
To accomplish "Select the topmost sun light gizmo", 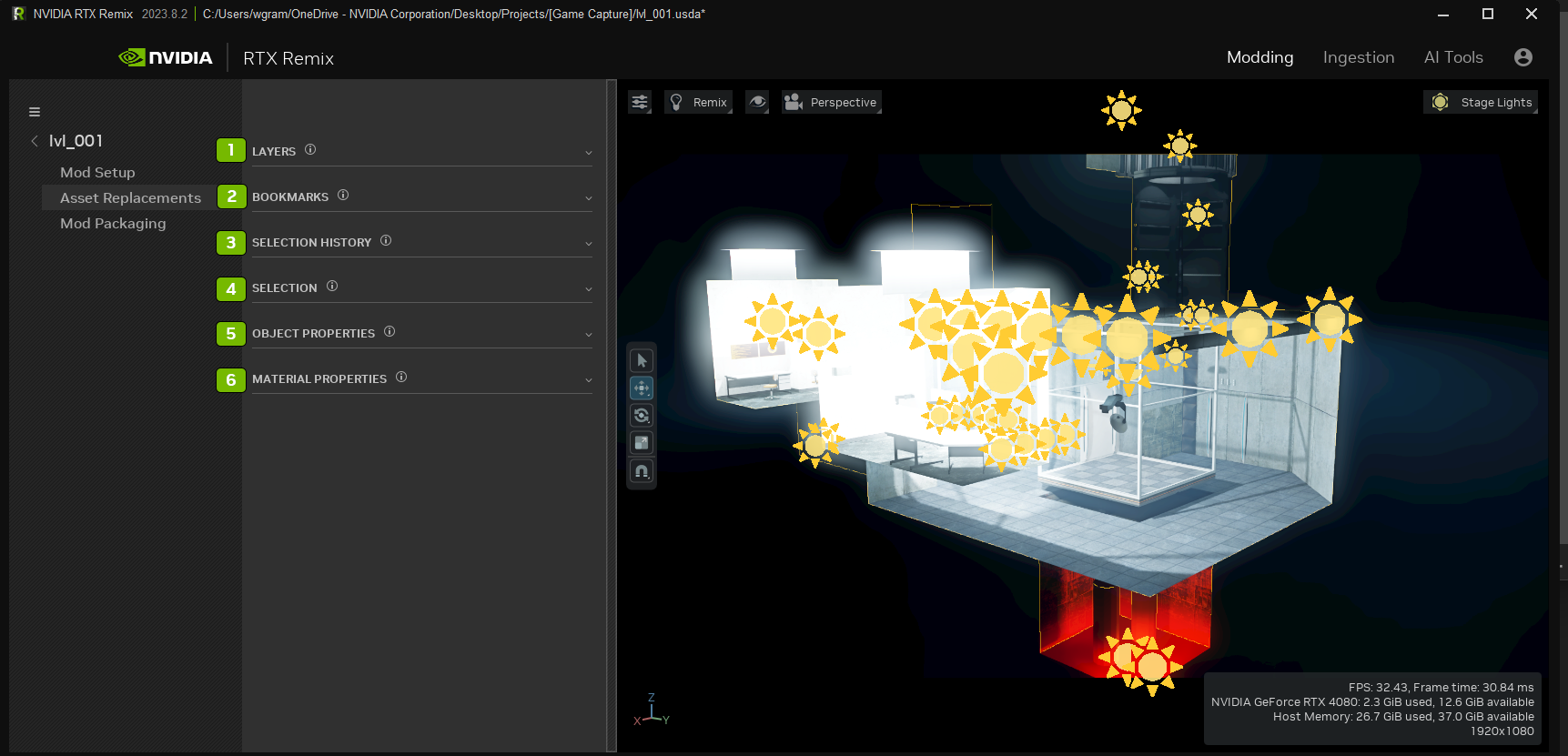I will click(x=1121, y=111).
